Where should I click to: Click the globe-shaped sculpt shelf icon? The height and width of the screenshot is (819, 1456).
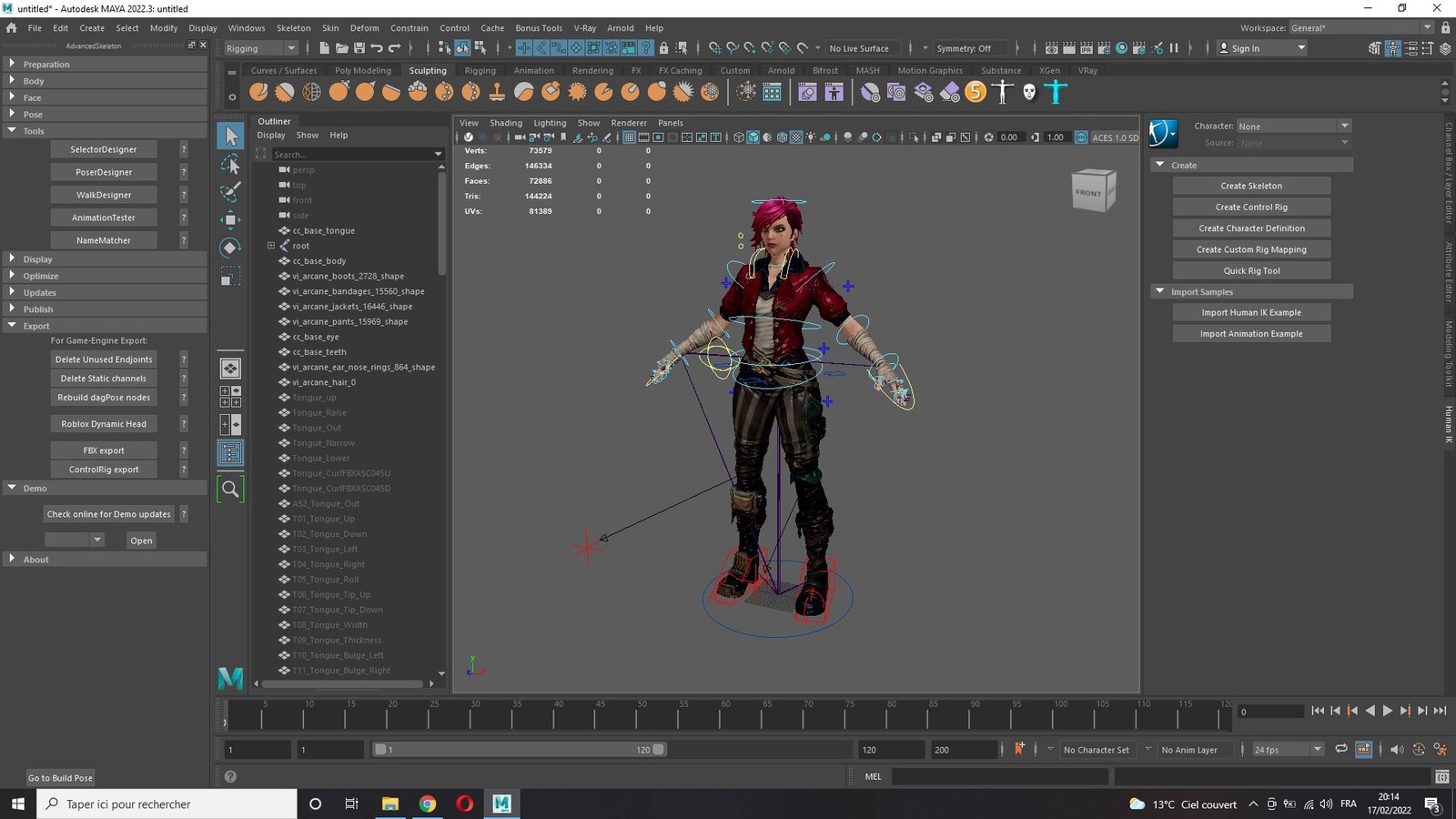[x=311, y=92]
